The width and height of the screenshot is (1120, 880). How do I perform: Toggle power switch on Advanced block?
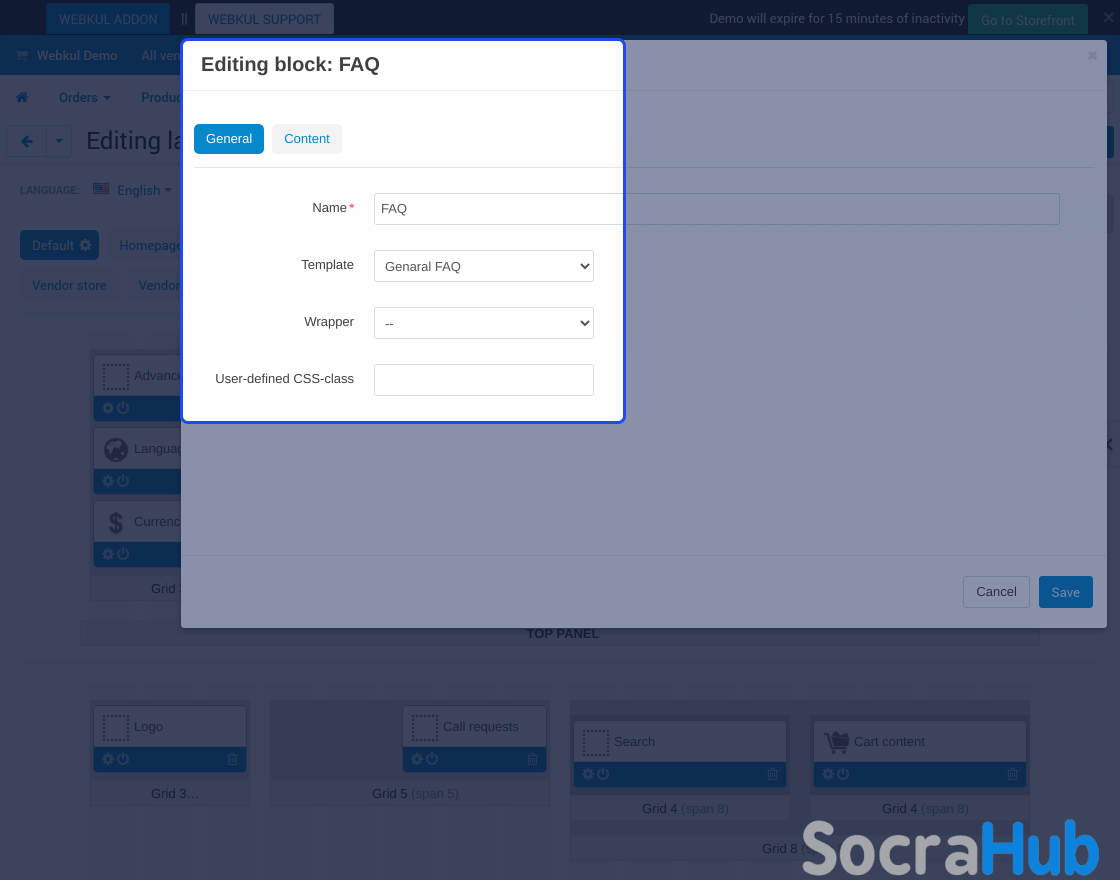[x=124, y=408]
